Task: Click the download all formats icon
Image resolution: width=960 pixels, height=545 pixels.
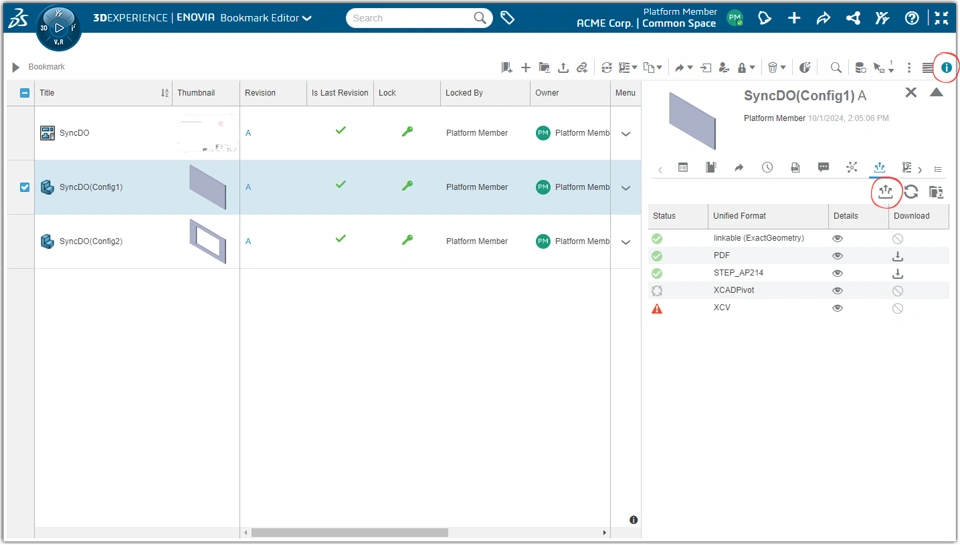Action: 936,192
